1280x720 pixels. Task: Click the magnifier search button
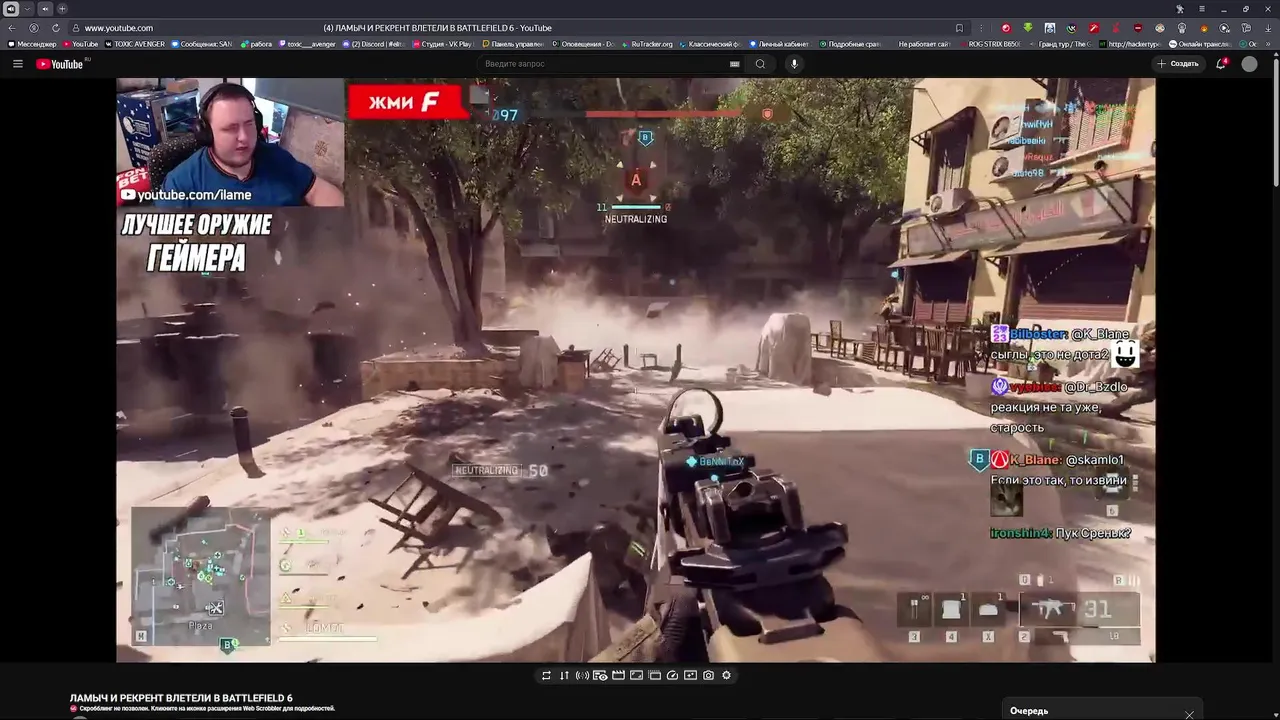760,64
